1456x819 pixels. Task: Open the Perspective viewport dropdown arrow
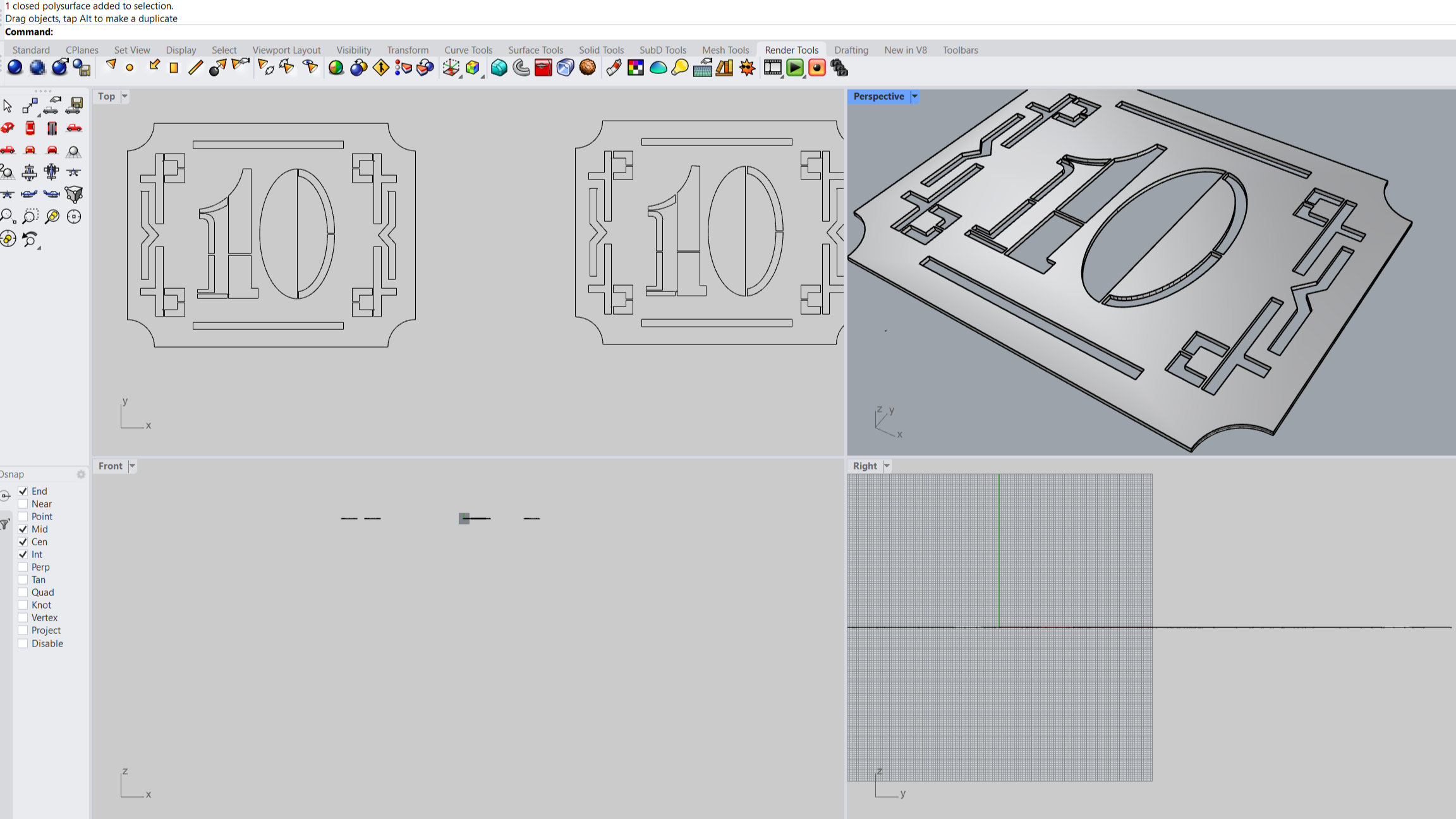pyautogui.click(x=914, y=96)
